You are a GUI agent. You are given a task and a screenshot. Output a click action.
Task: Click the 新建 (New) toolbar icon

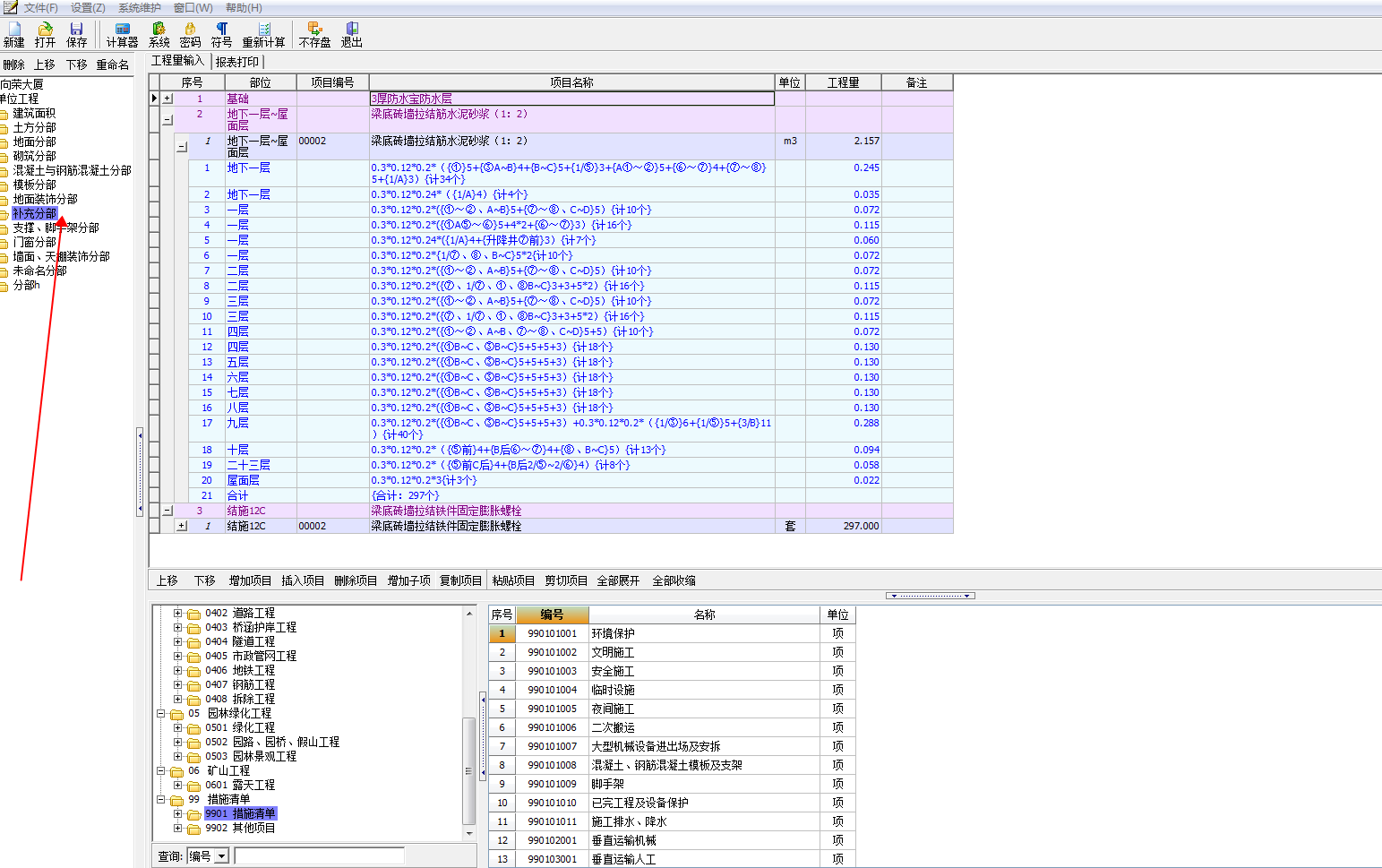14,35
